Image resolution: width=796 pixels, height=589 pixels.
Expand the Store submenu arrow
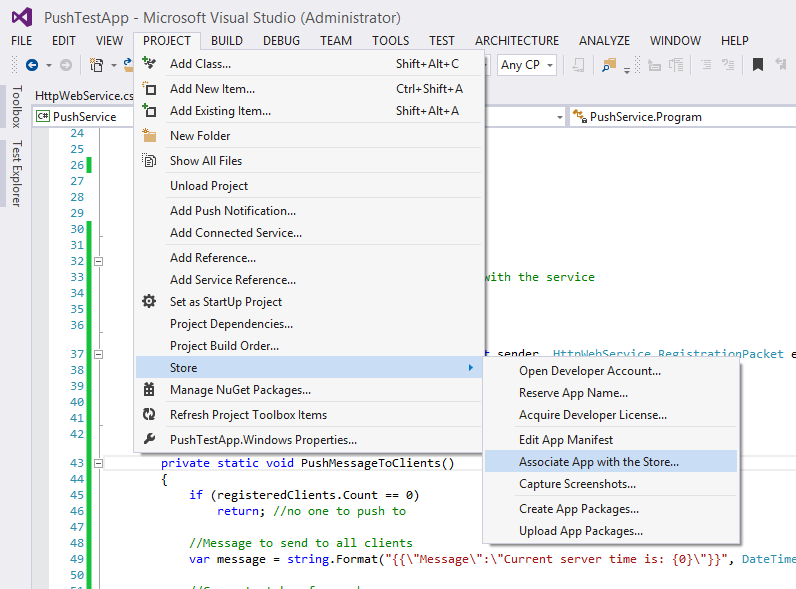[x=471, y=368]
